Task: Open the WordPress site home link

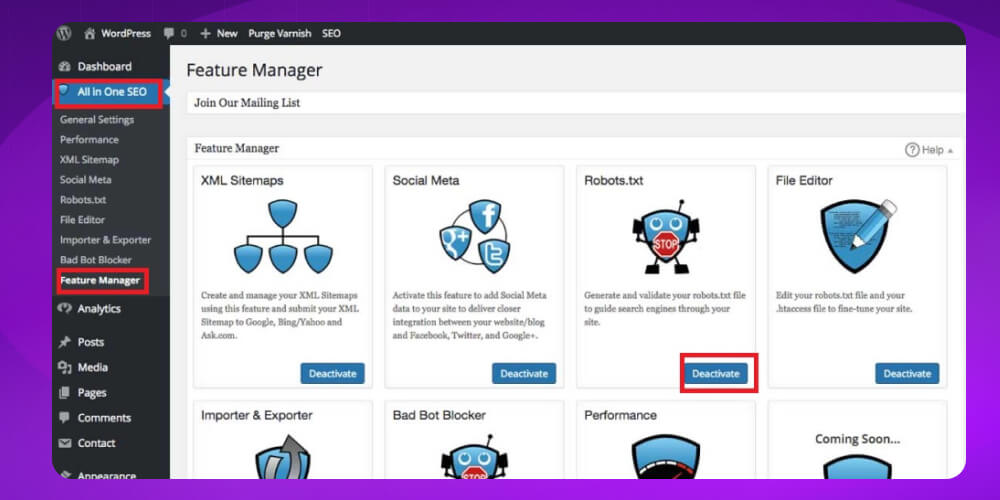Action: [117, 34]
